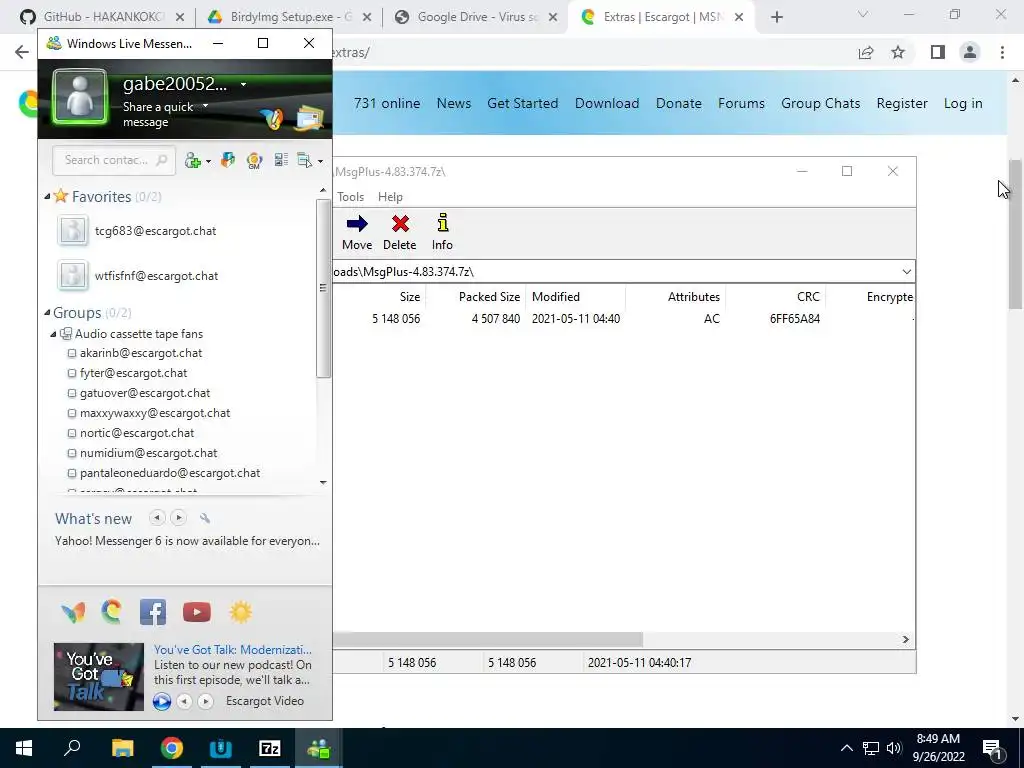Click the search magnifier in contact search box
Viewport: 1024px width, 768px height.
coord(161,160)
